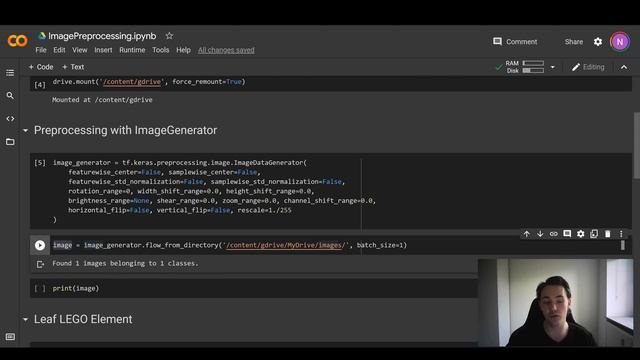Screen dimensions: 640x360
Task: Collapse the header with chevron up
Action: 624,67
